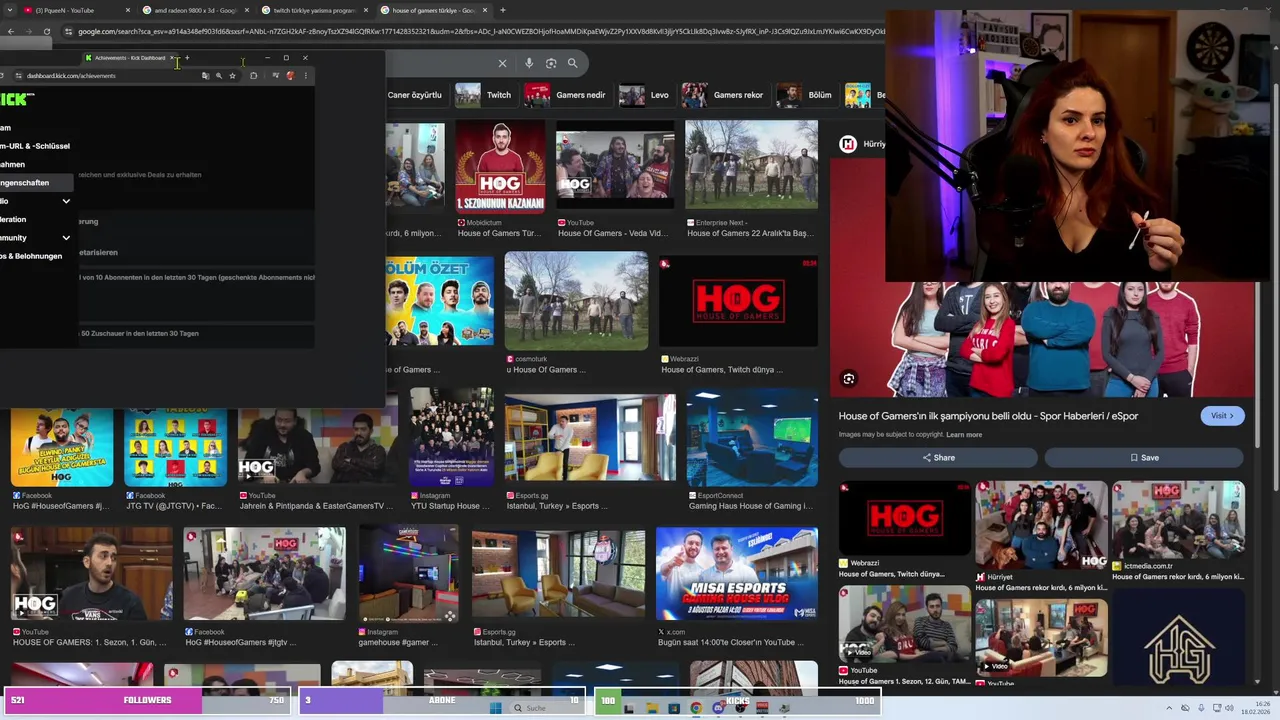Open the three-dot Chrome menu in Kick window
This screenshot has height=720, width=1280.
(305, 76)
